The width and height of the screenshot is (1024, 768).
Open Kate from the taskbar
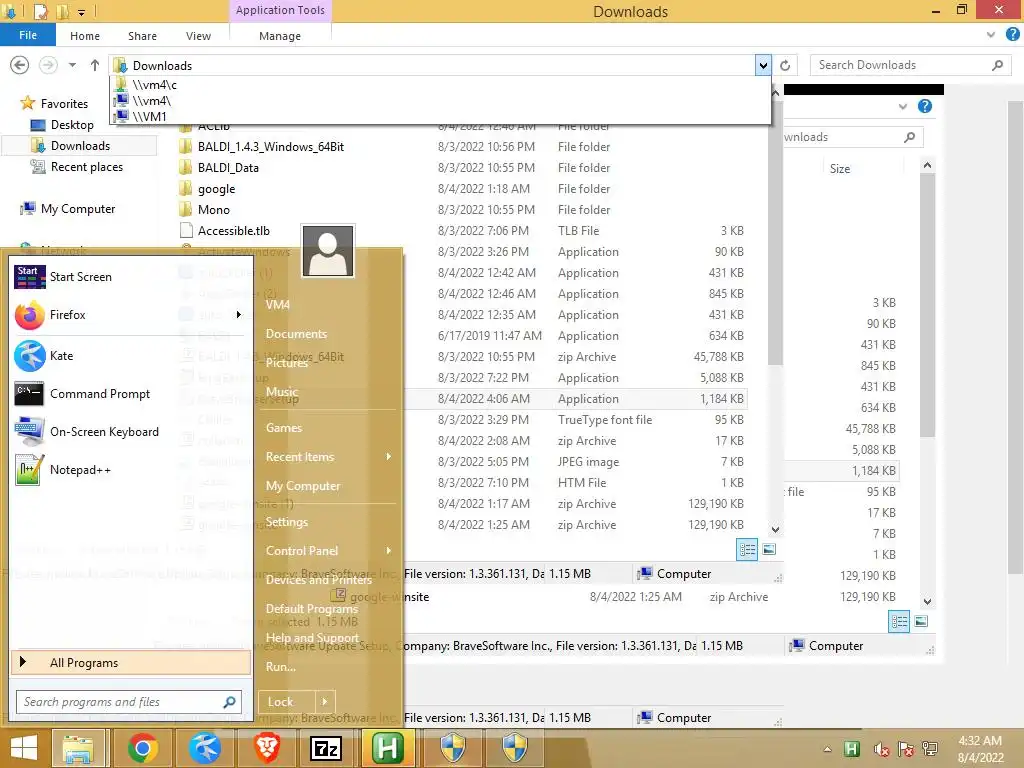coord(204,748)
